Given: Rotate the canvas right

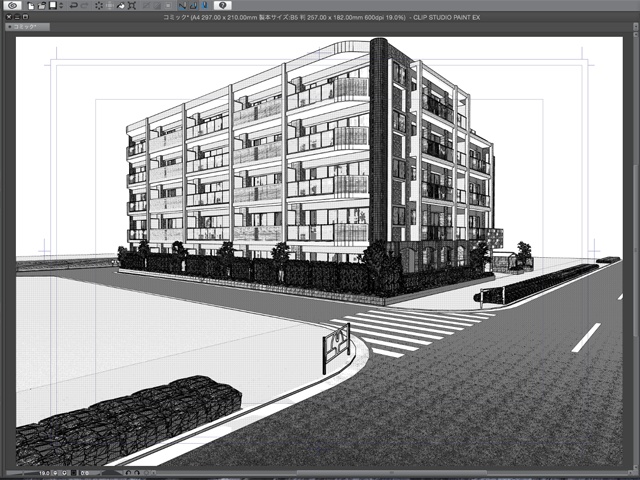Looking at the screenshot, I should click(137, 473).
